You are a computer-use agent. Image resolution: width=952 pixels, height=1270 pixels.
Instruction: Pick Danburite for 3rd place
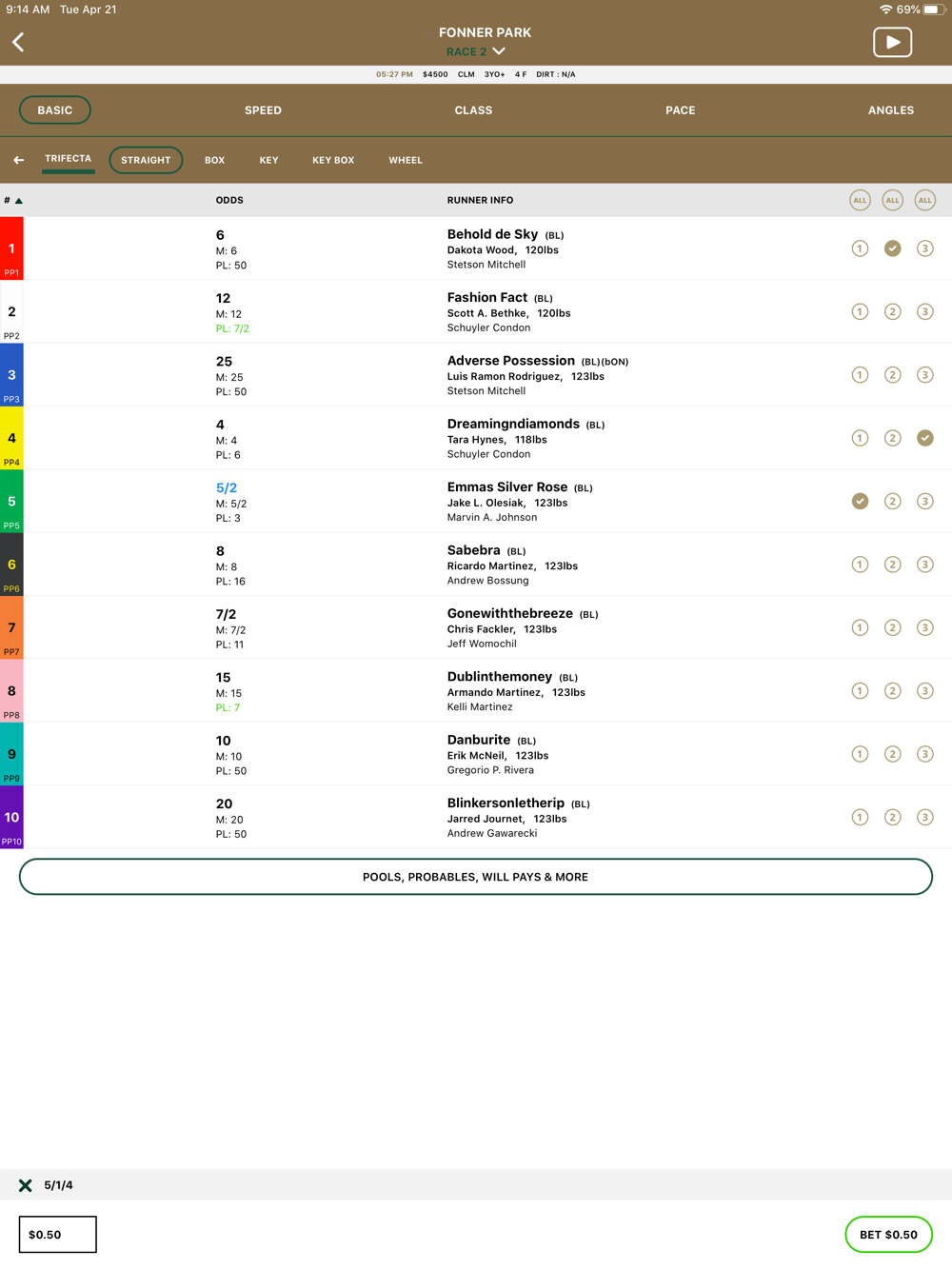click(x=924, y=754)
